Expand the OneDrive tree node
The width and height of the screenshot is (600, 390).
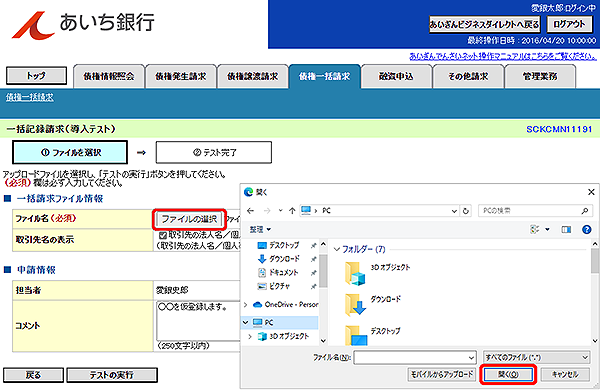tap(245, 305)
